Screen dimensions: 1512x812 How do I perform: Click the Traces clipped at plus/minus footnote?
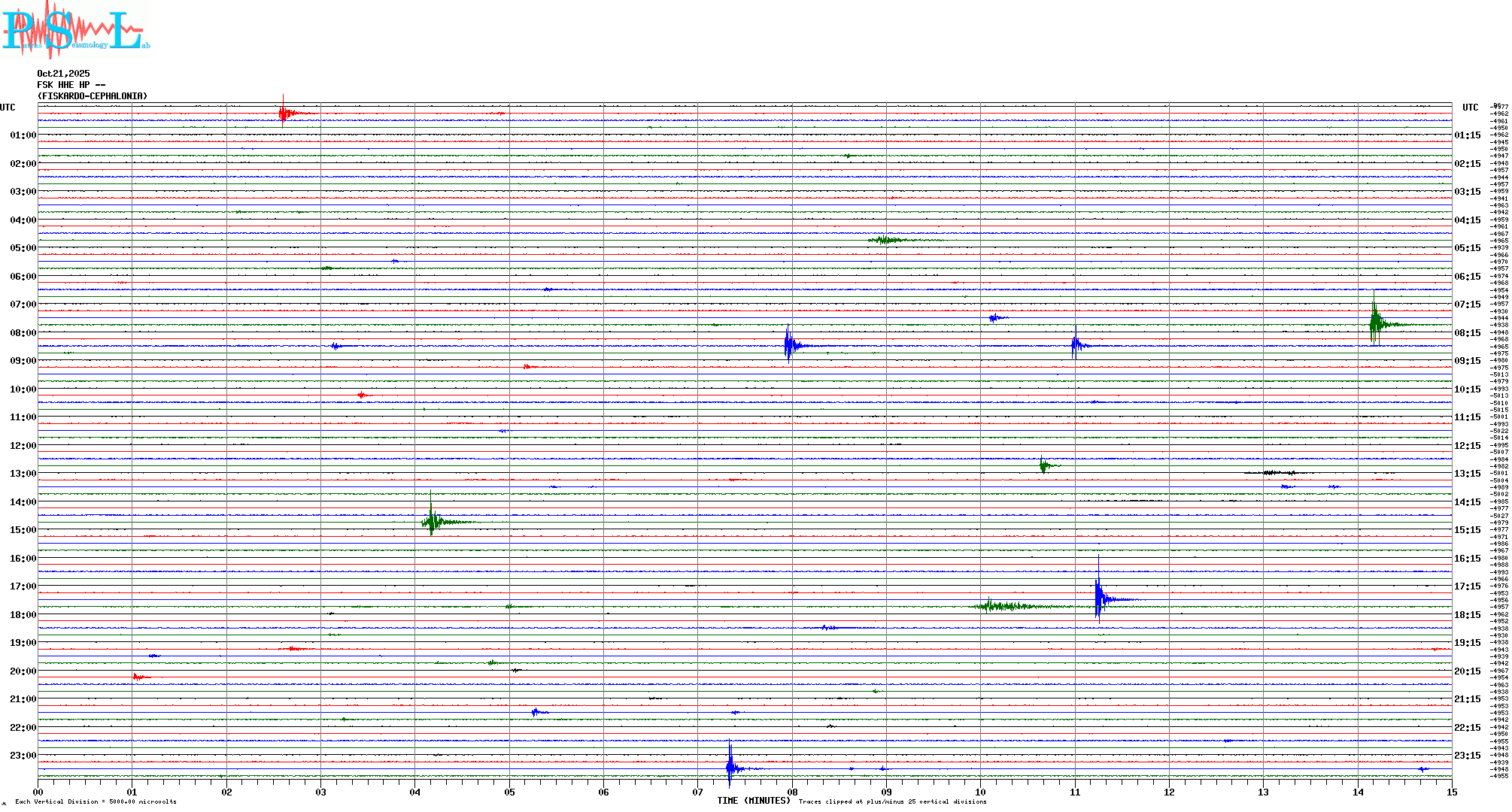[x=892, y=801]
